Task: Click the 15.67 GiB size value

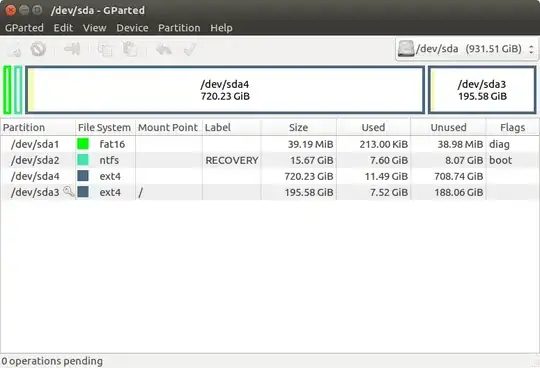Action: (x=312, y=160)
